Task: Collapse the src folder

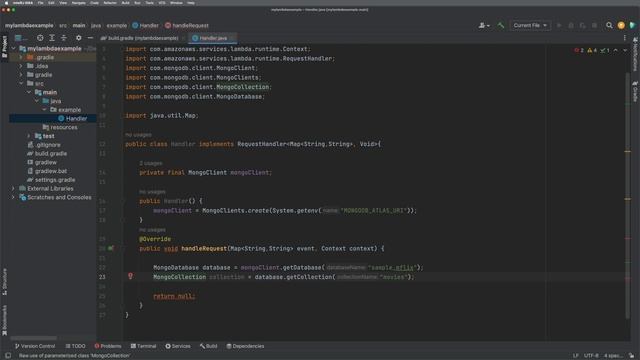Action: (21, 83)
